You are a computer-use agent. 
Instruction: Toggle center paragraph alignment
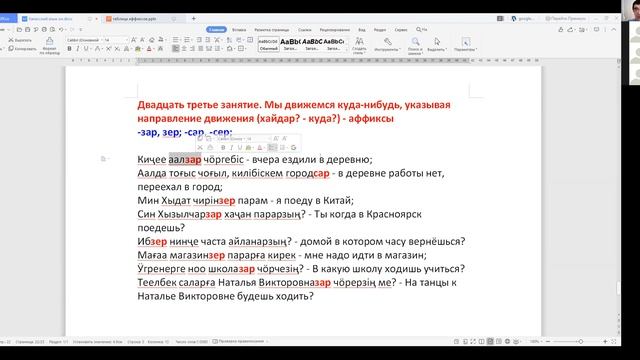184,49
